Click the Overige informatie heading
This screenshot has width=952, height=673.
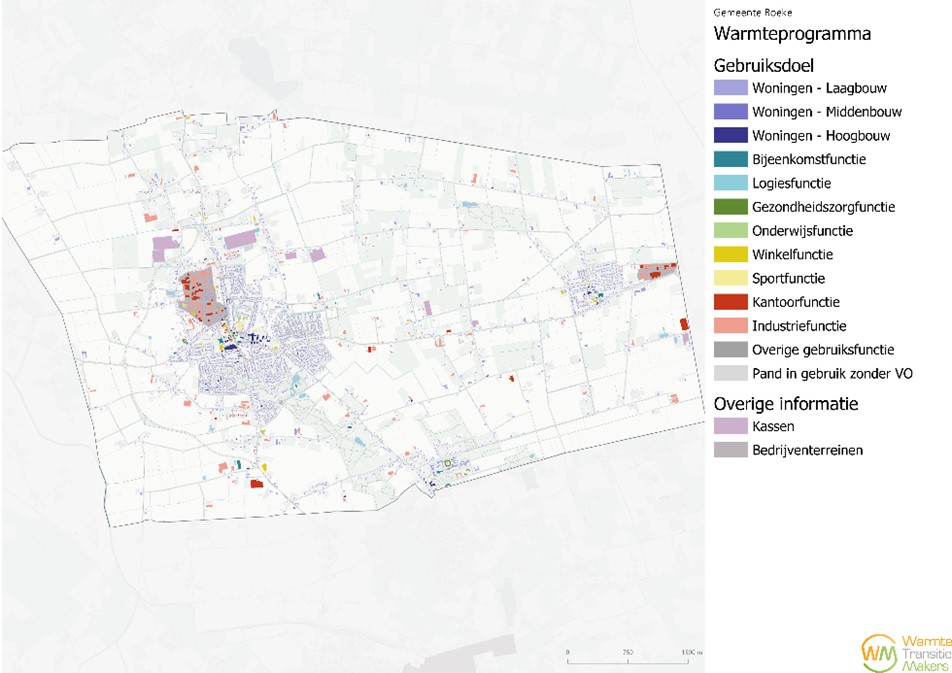(786, 404)
